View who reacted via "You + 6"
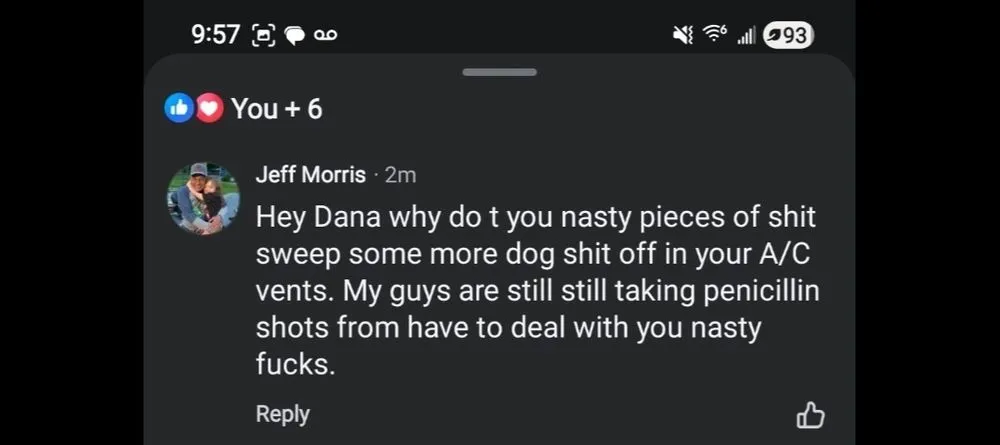The height and width of the screenshot is (445, 1000). tap(276, 108)
